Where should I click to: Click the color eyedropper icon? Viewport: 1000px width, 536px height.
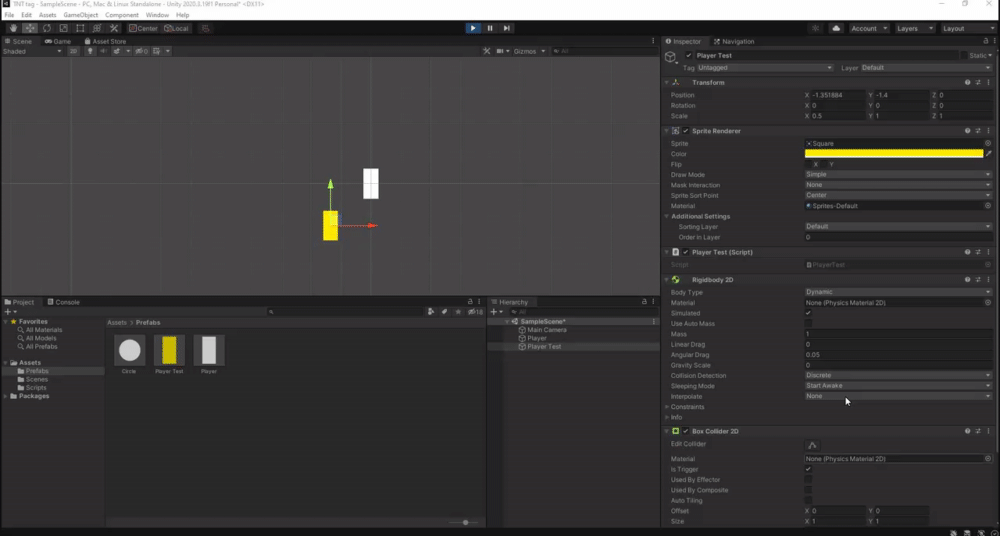pos(989,154)
